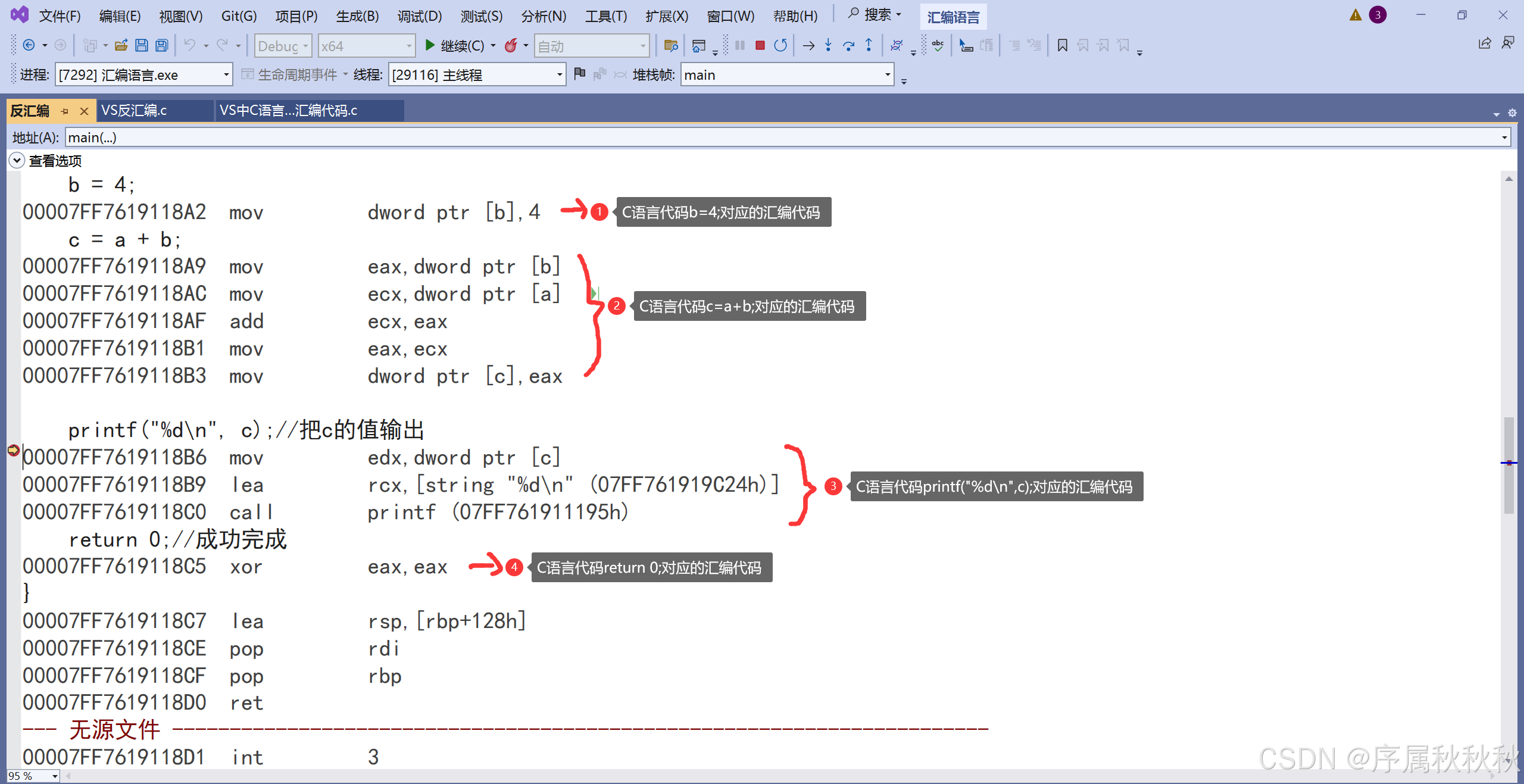Click the call printf instruction line
Viewport: 1524px width, 784px height.
coord(326,512)
